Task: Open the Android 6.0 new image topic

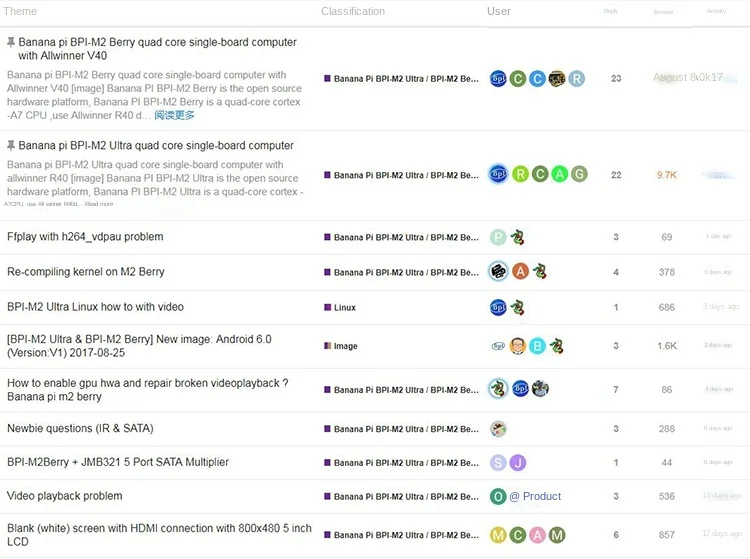Action: 139,346
